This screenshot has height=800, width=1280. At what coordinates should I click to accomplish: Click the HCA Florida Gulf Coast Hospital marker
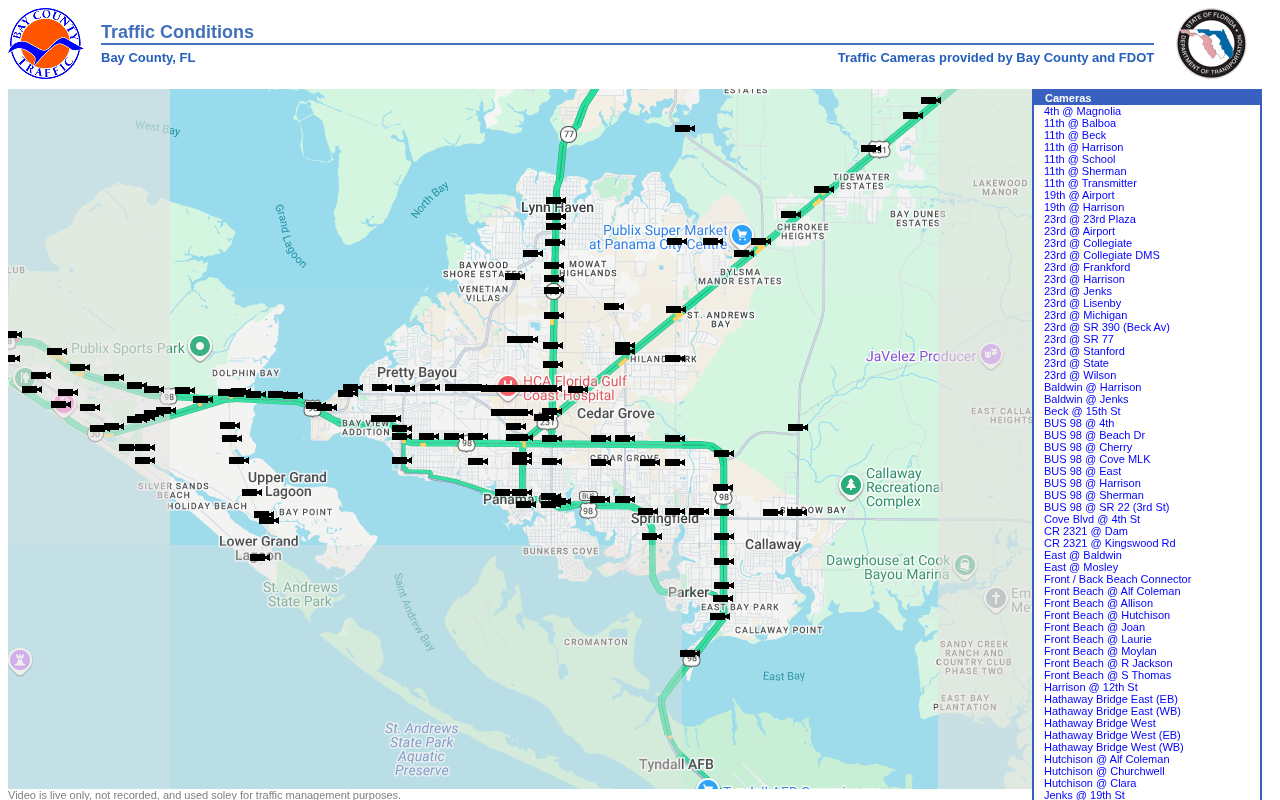[508, 386]
